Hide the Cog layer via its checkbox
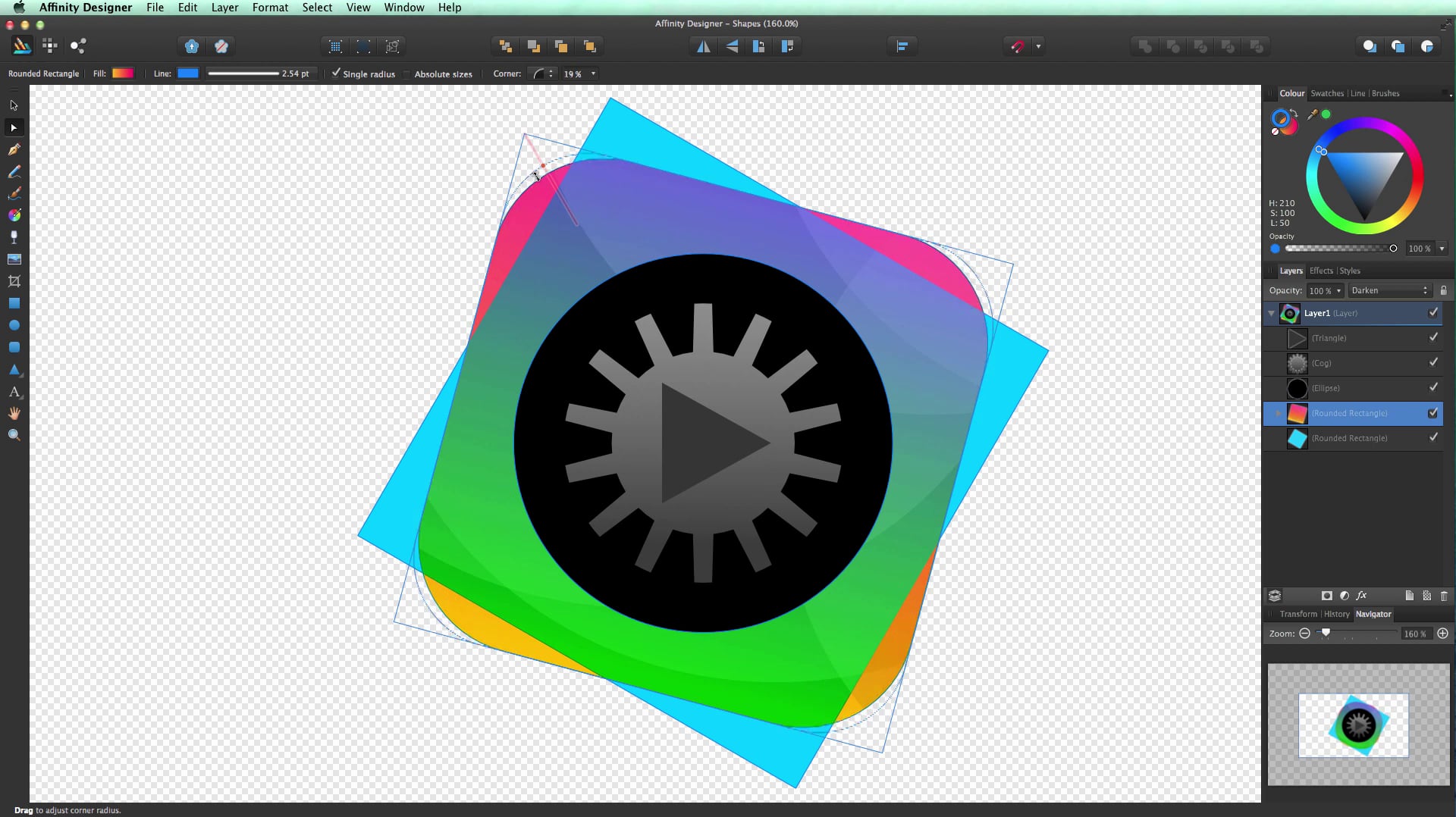Image resolution: width=1456 pixels, height=817 pixels. (x=1433, y=363)
